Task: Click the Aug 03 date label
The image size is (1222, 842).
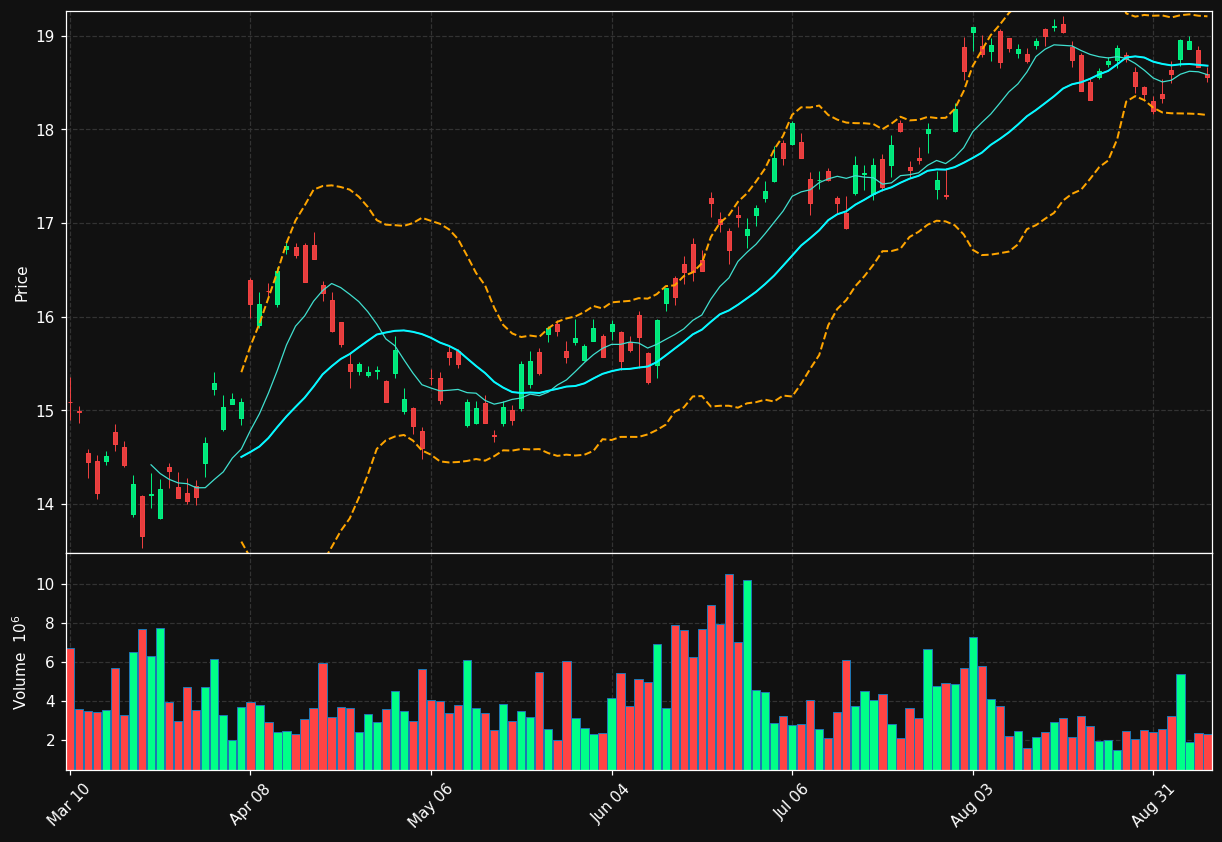Action: [973, 804]
